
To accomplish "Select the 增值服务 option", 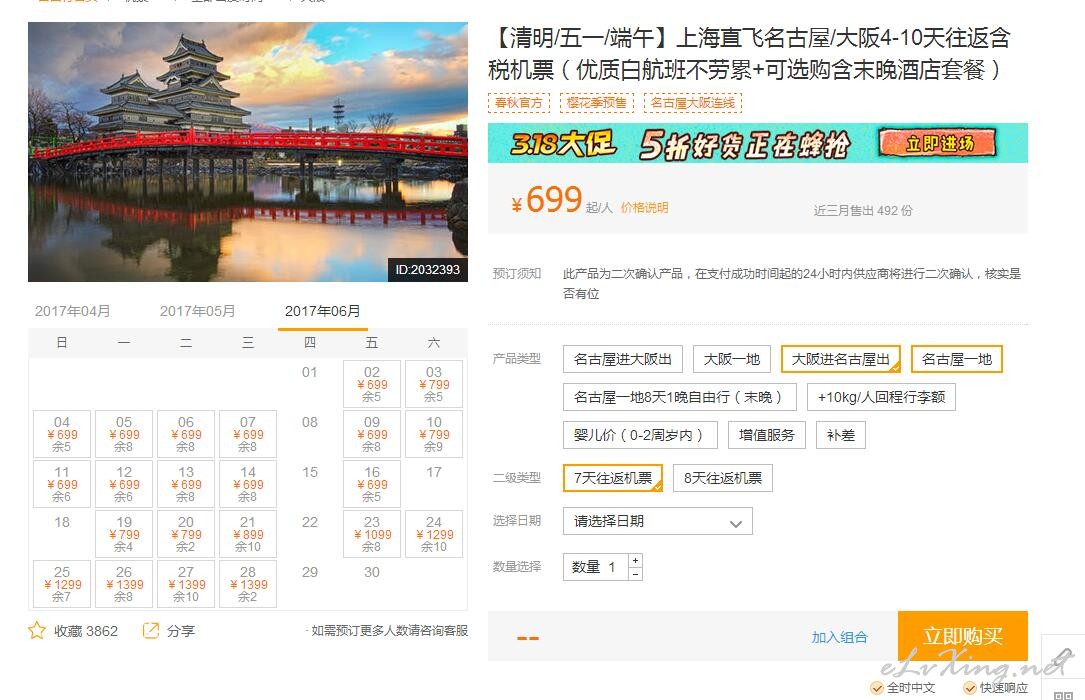I will 767,435.
